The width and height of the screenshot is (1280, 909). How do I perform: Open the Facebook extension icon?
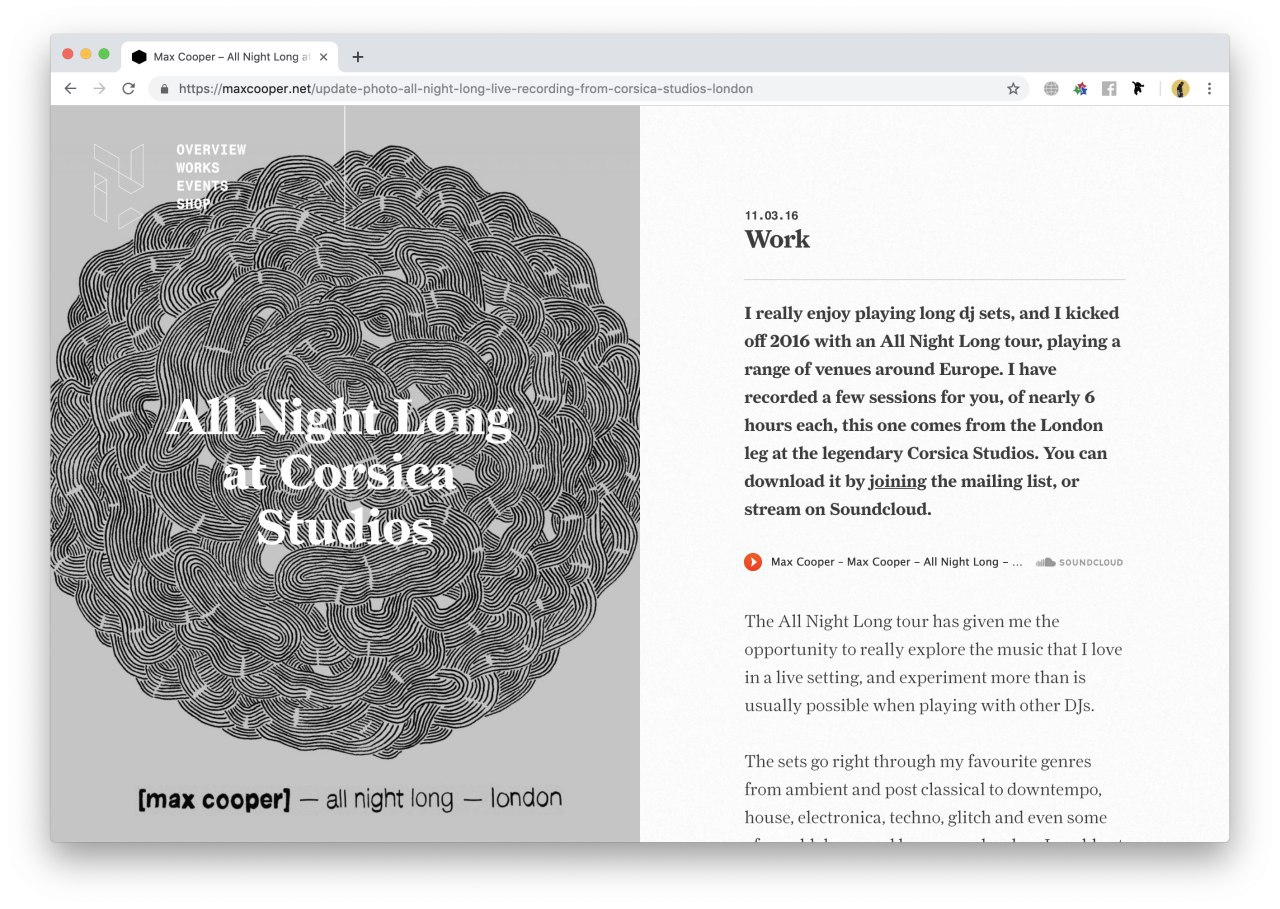pyautogui.click(x=1109, y=89)
